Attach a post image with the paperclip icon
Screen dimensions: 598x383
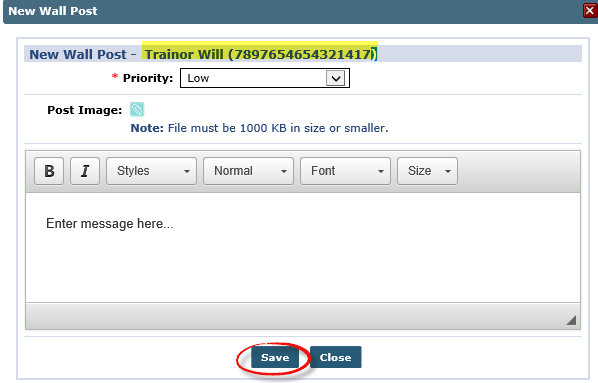(137, 109)
